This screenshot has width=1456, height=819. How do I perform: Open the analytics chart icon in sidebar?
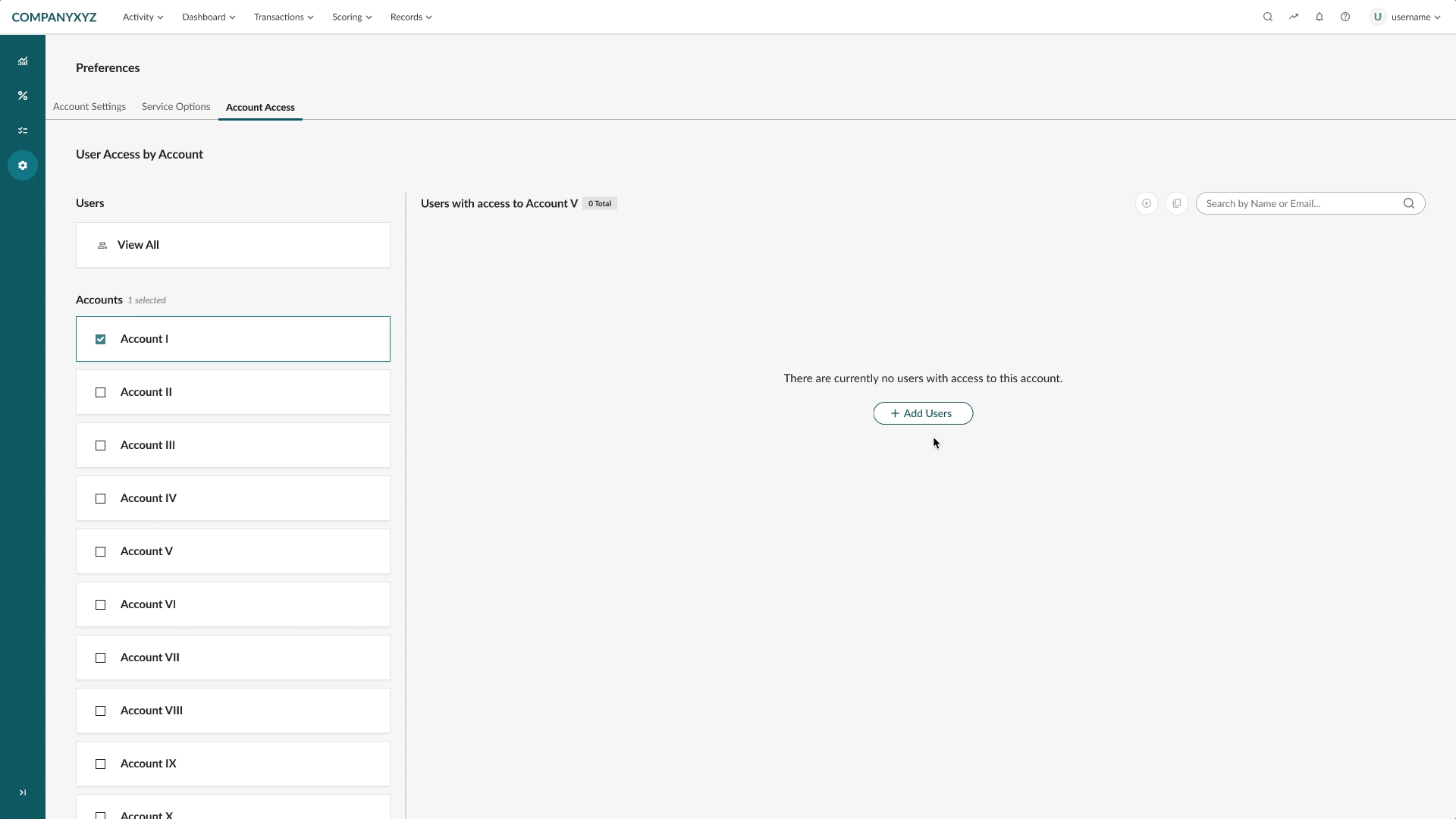23,61
